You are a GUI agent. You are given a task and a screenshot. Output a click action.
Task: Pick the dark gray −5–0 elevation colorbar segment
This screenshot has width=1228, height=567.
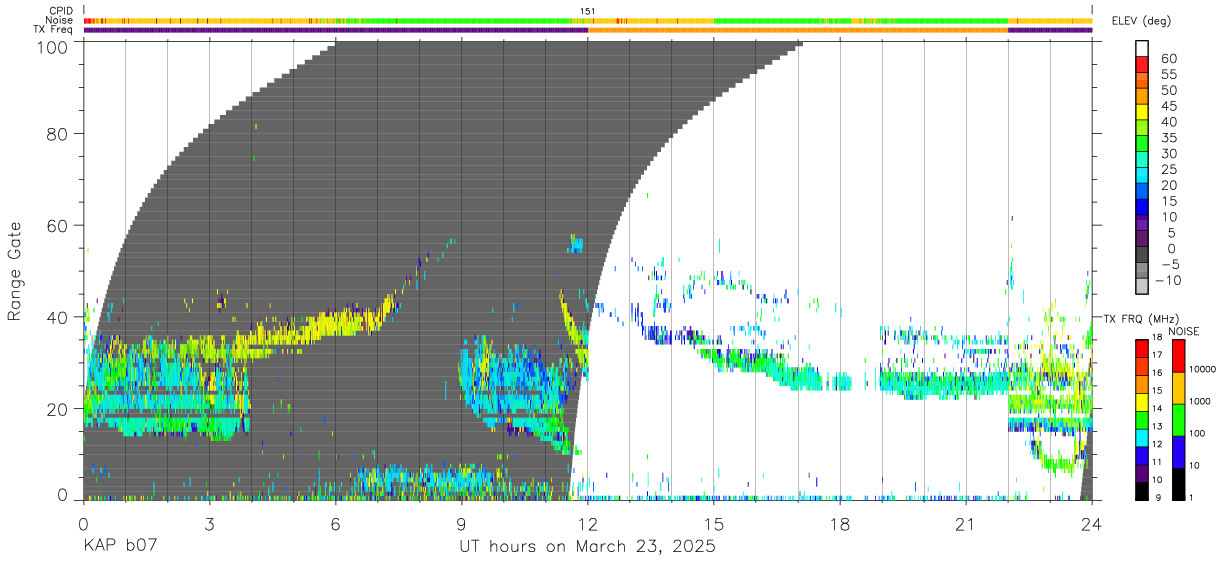click(x=1143, y=256)
